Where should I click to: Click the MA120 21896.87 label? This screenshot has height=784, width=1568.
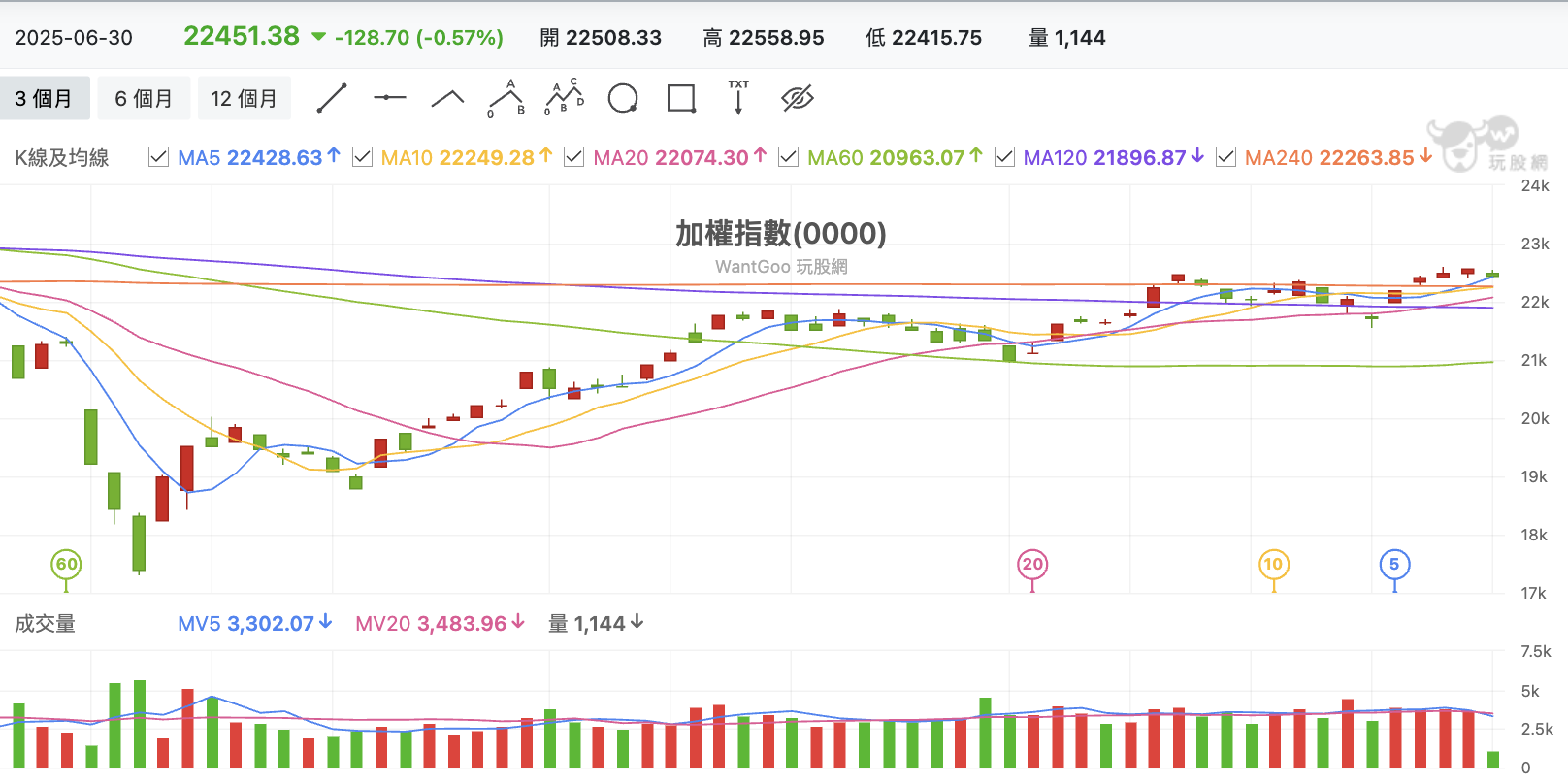[1114, 157]
